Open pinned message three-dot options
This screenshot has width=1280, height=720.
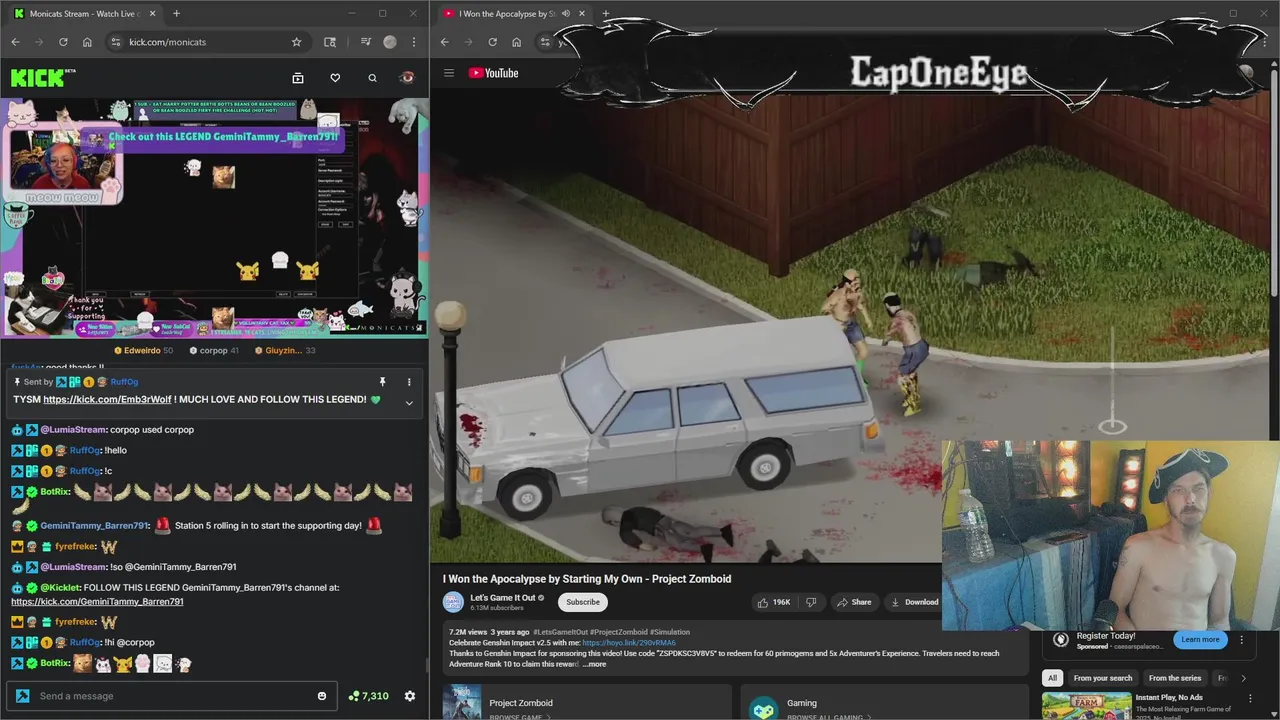click(408, 382)
